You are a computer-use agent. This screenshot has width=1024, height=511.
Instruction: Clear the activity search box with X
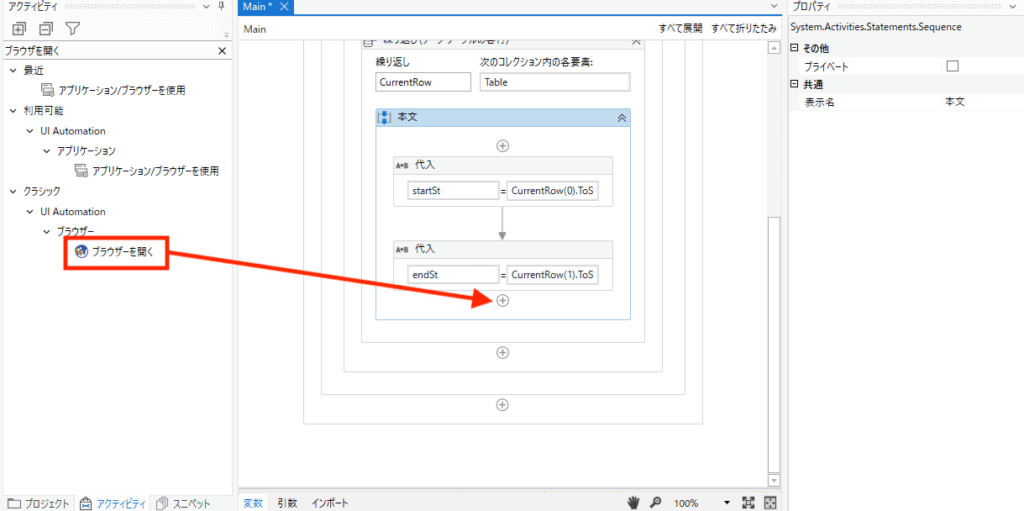click(x=222, y=51)
